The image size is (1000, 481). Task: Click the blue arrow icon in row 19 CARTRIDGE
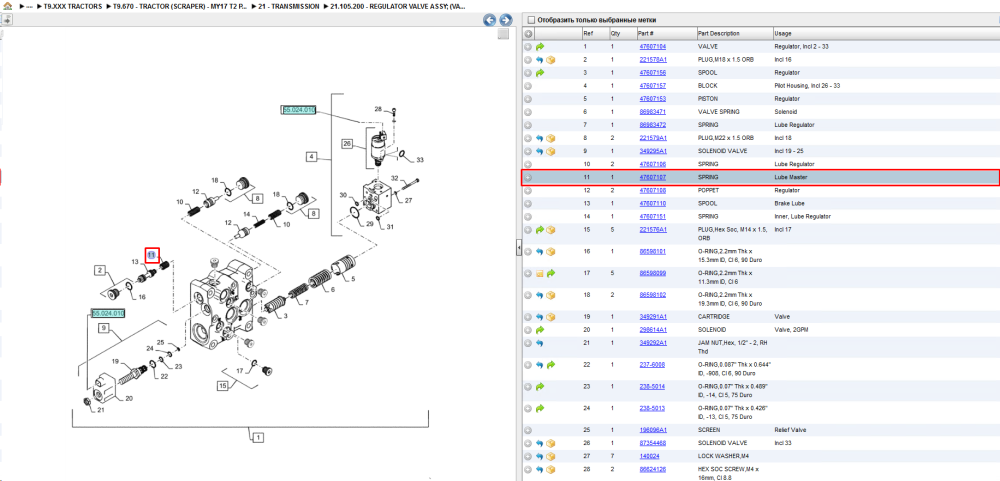point(540,317)
